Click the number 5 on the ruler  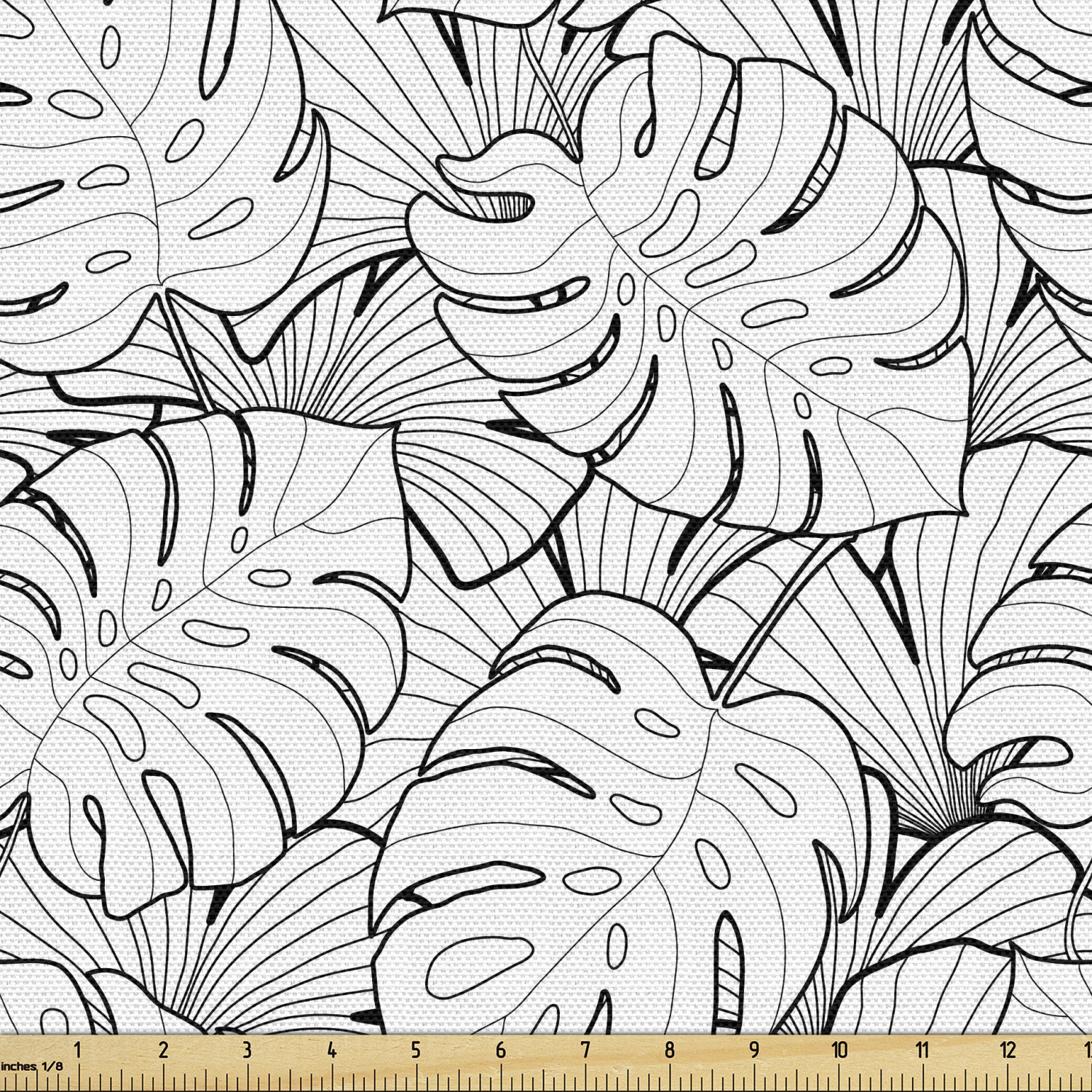[x=416, y=1051]
